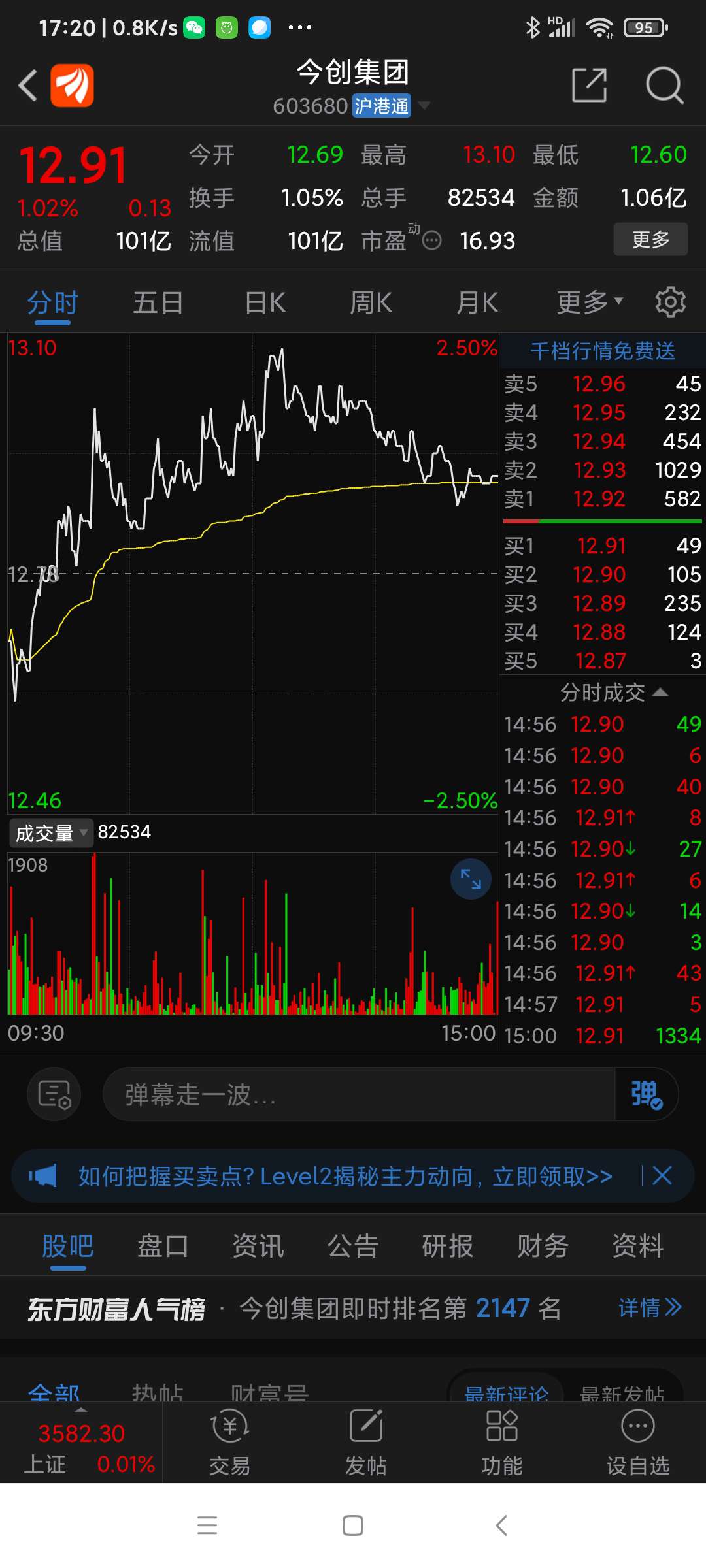Screen dimensions: 706x1568
Task: Toggle the 弹 danmaku switch
Action: click(647, 1094)
